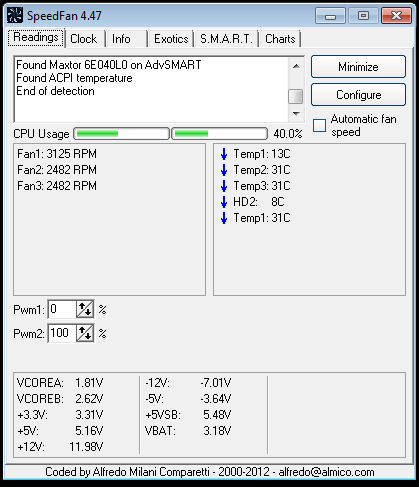
Task: Click the HD2: 8C reading text
Action: 259,202
